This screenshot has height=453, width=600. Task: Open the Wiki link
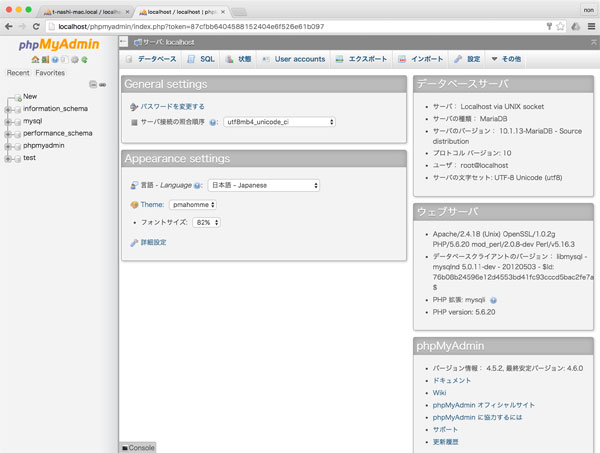[x=439, y=393]
